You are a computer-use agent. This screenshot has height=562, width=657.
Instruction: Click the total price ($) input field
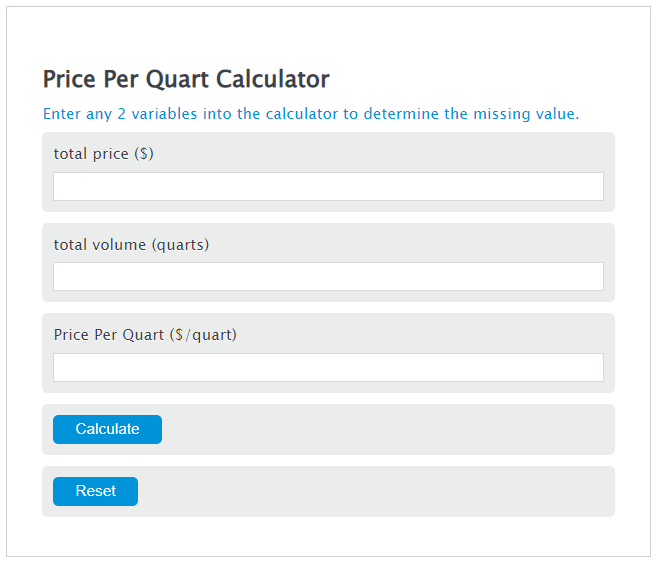(328, 186)
